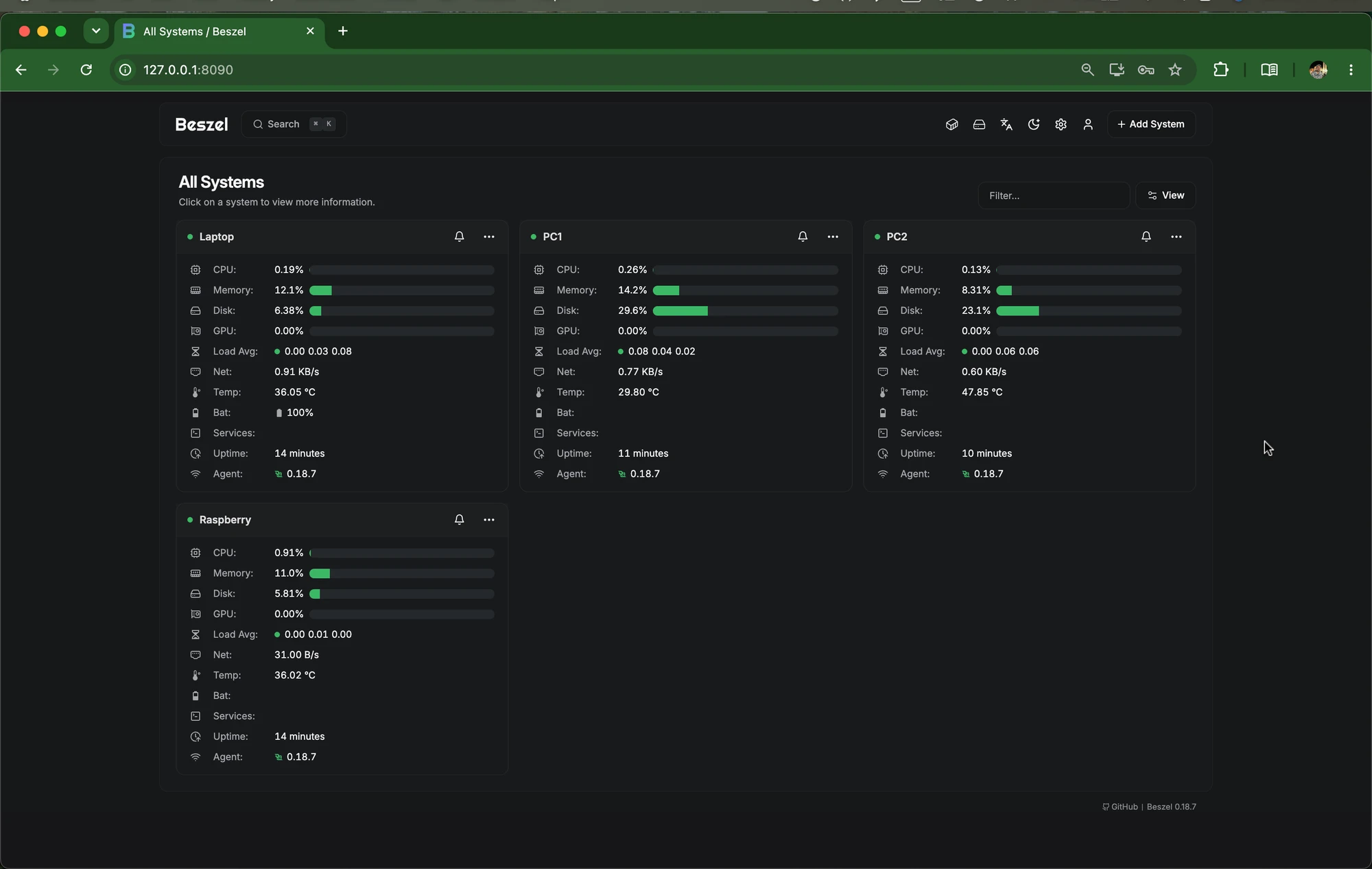The image size is (1372, 869).
Task: Open Beszel settings gear icon
Action: [1061, 124]
